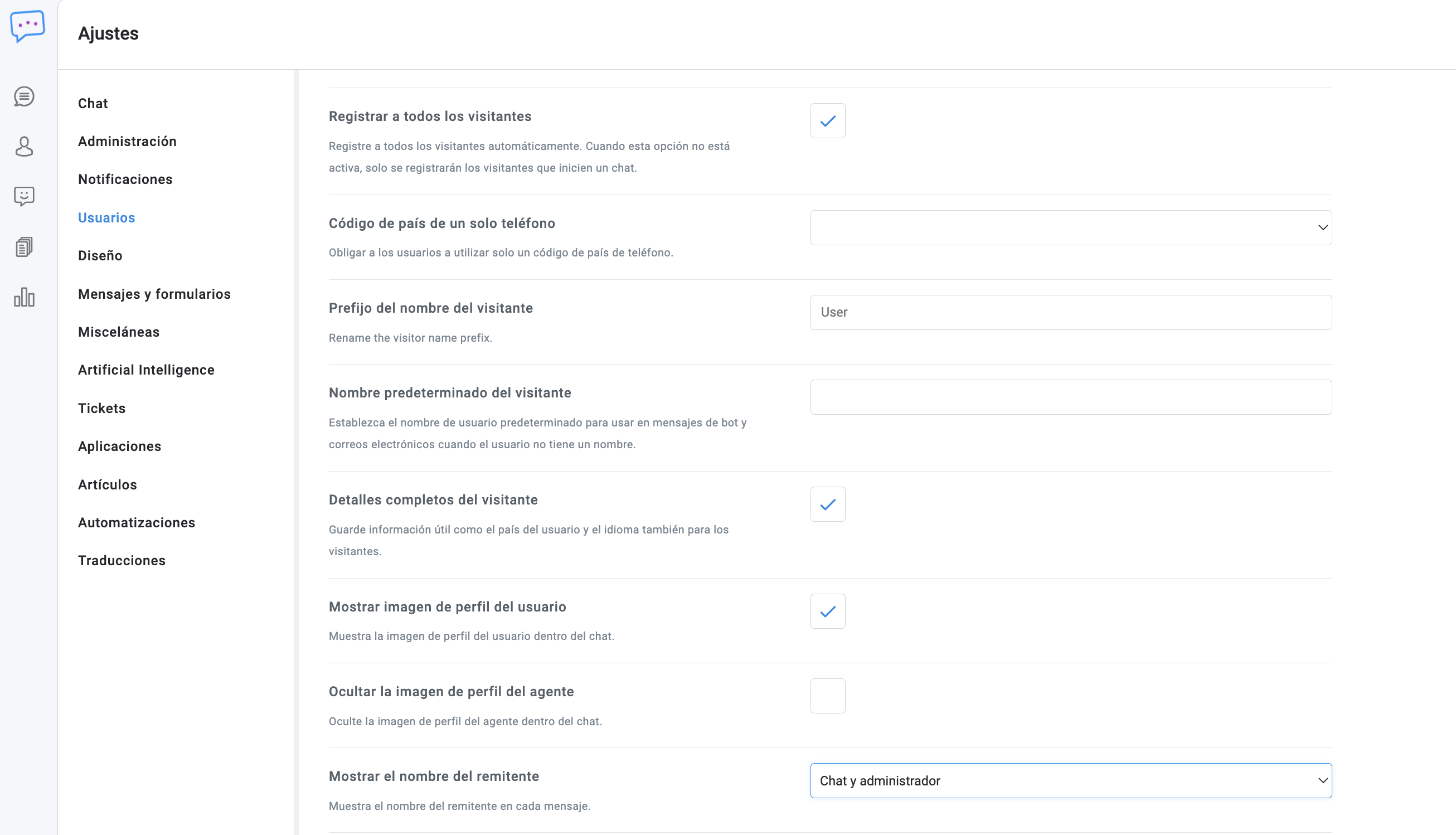The width and height of the screenshot is (1456, 835).
Task: Open the articles documents icon
Action: click(24, 247)
